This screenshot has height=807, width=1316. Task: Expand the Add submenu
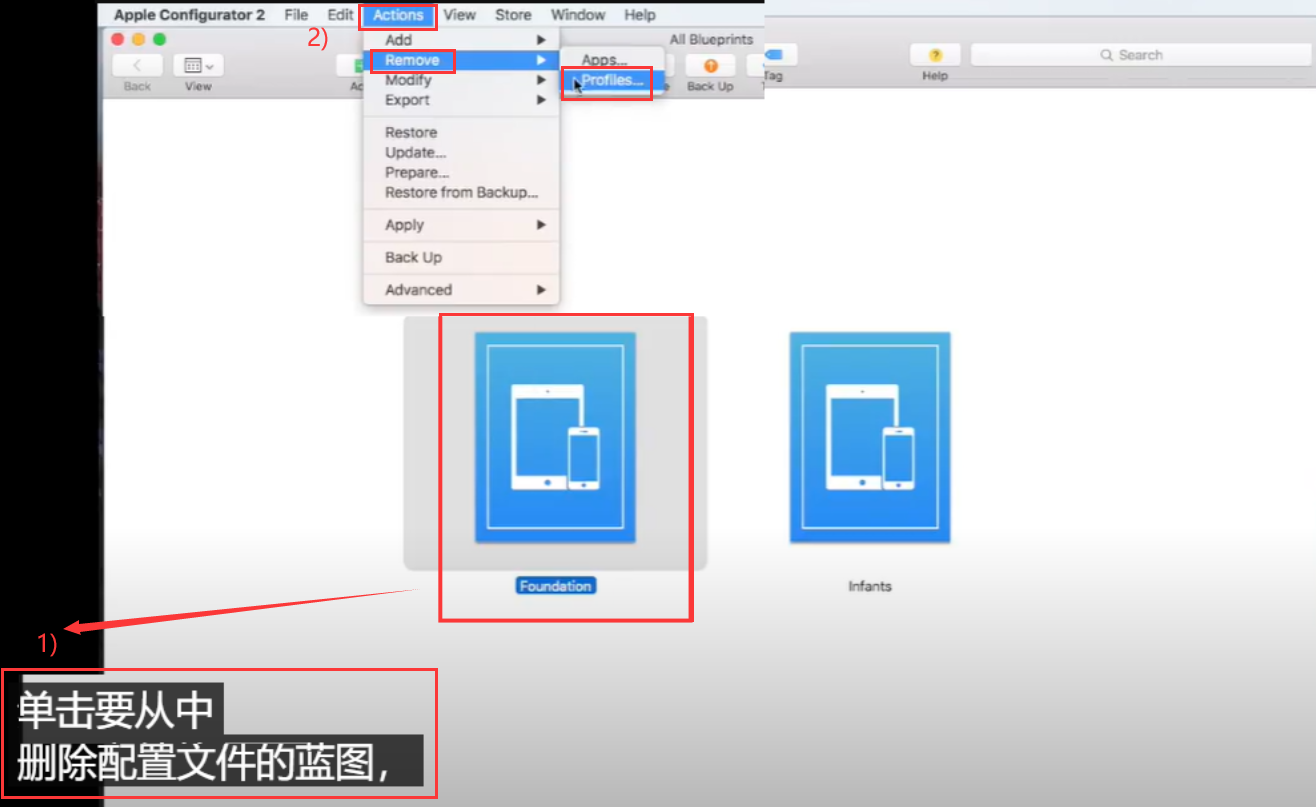click(461, 40)
